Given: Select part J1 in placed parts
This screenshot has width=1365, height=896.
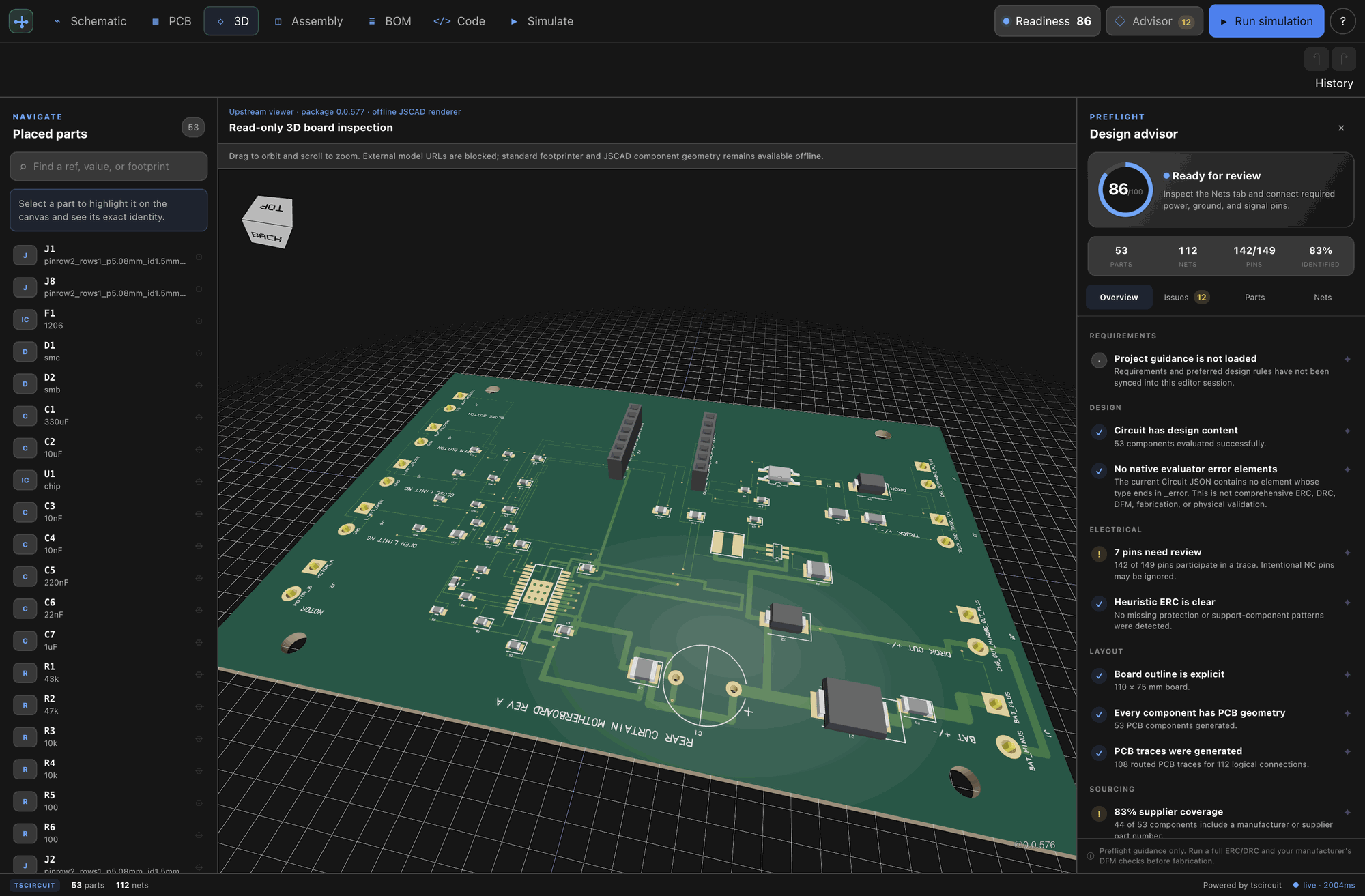Looking at the screenshot, I should [109, 255].
